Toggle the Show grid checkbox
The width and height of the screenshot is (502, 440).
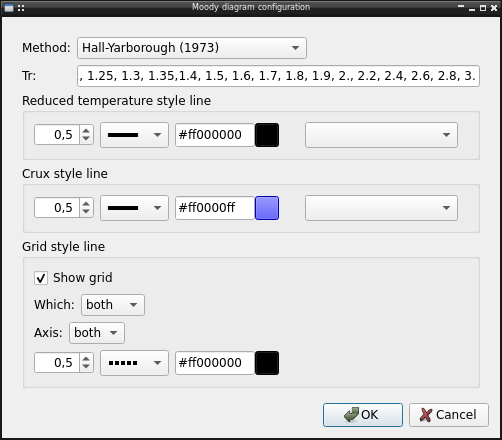41,278
